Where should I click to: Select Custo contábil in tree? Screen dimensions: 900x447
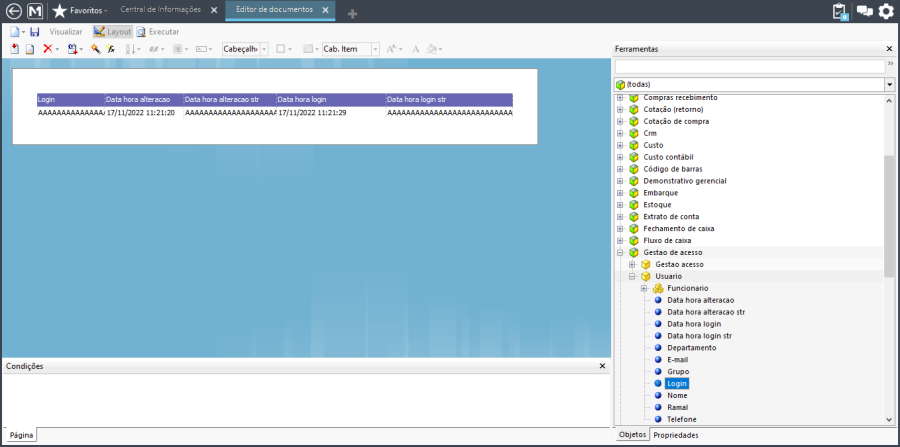click(x=669, y=157)
